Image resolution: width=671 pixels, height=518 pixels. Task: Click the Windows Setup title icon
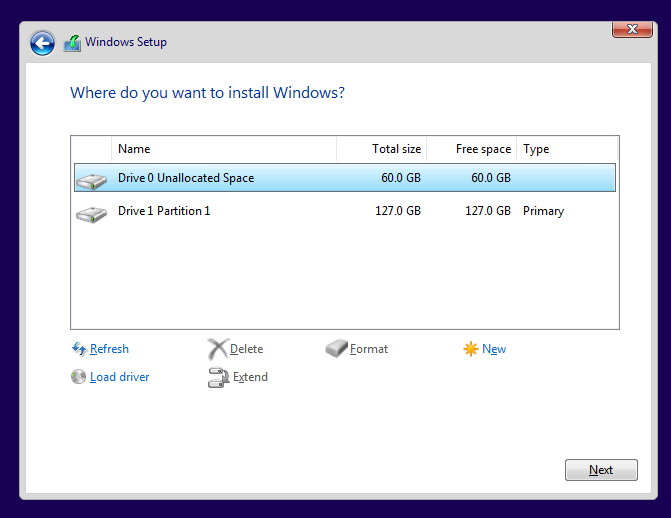(x=72, y=43)
